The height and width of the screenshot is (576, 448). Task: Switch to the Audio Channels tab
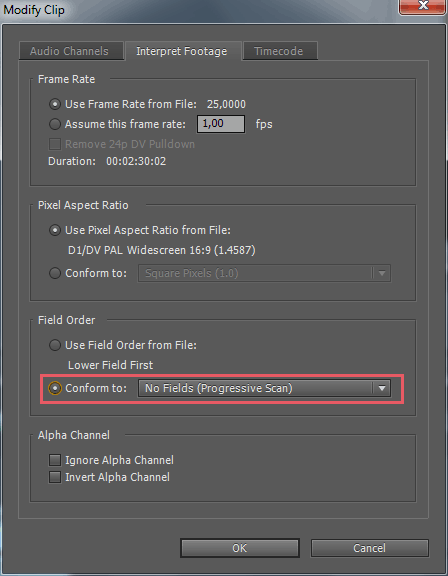pos(71,51)
